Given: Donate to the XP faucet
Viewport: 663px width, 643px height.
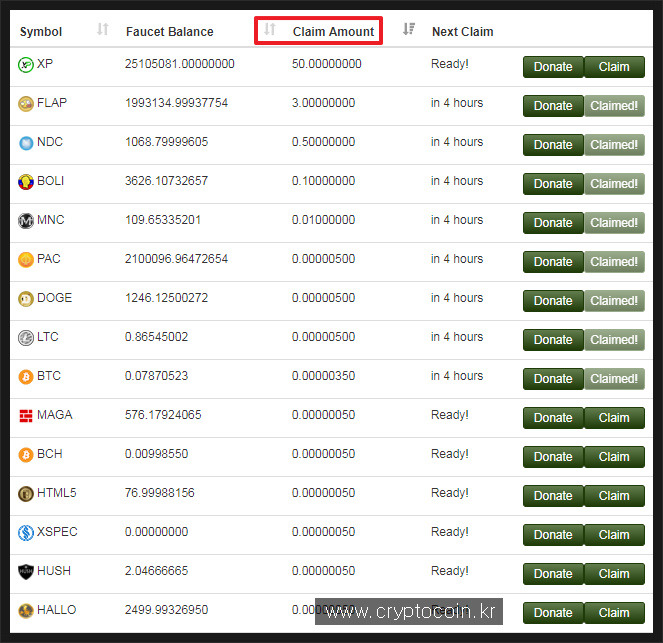Looking at the screenshot, I should (553, 67).
